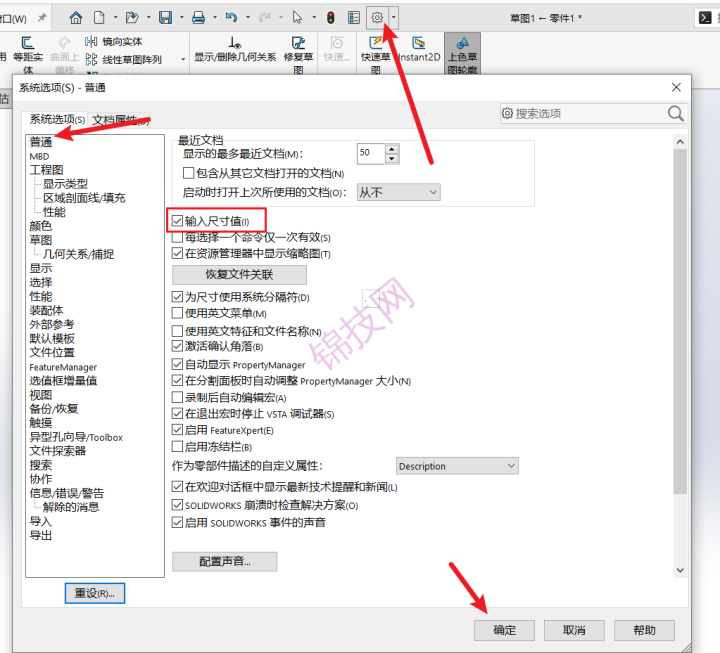The image size is (720, 653).
Task: Click Repair Sketch (修复草图) tool
Action: pos(298,56)
